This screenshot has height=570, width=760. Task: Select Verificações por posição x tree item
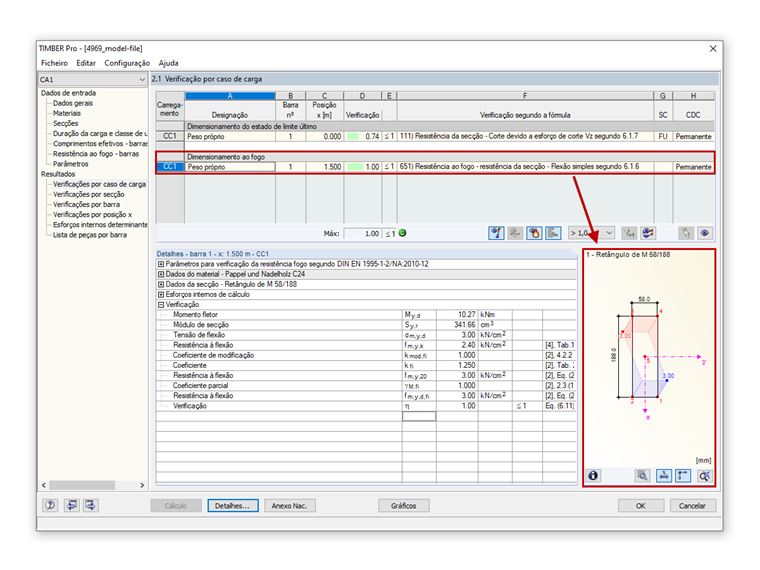tap(93, 215)
